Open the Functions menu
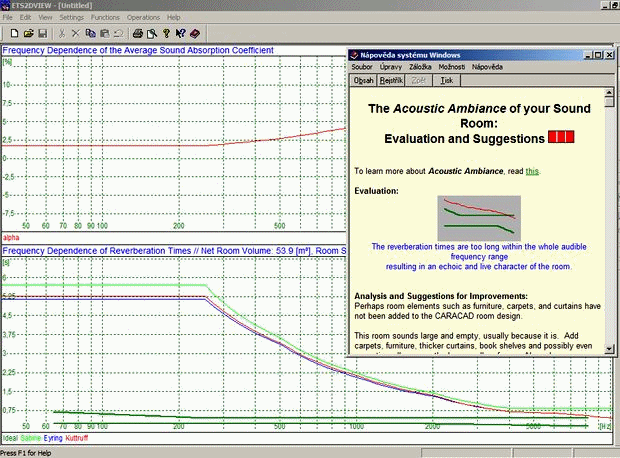This screenshot has width=620, height=458. (105, 17)
